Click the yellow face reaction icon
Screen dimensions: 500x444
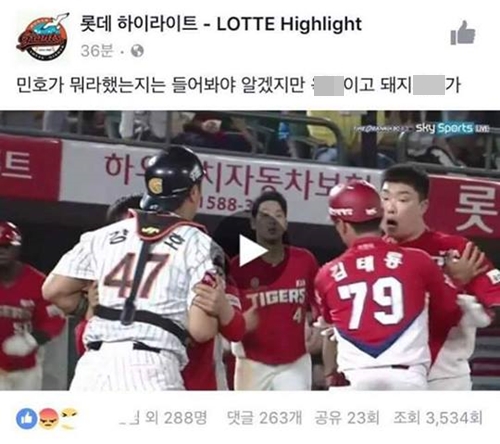[x=69, y=418]
